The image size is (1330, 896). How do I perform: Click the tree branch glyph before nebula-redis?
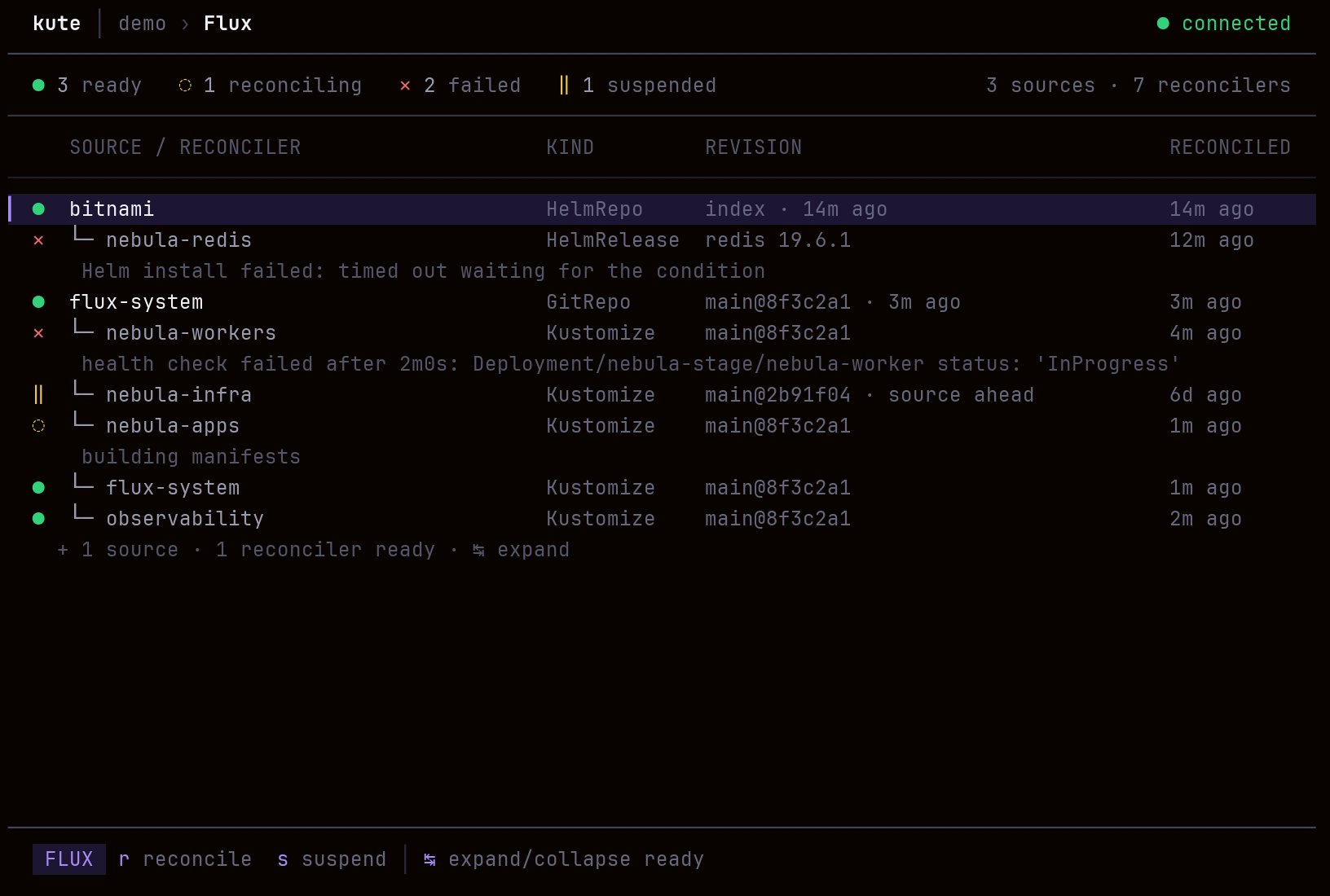click(83, 235)
